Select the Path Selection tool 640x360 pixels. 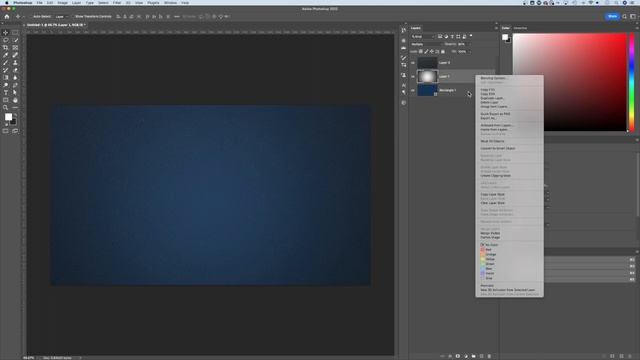pyautogui.click(x=15, y=93)
